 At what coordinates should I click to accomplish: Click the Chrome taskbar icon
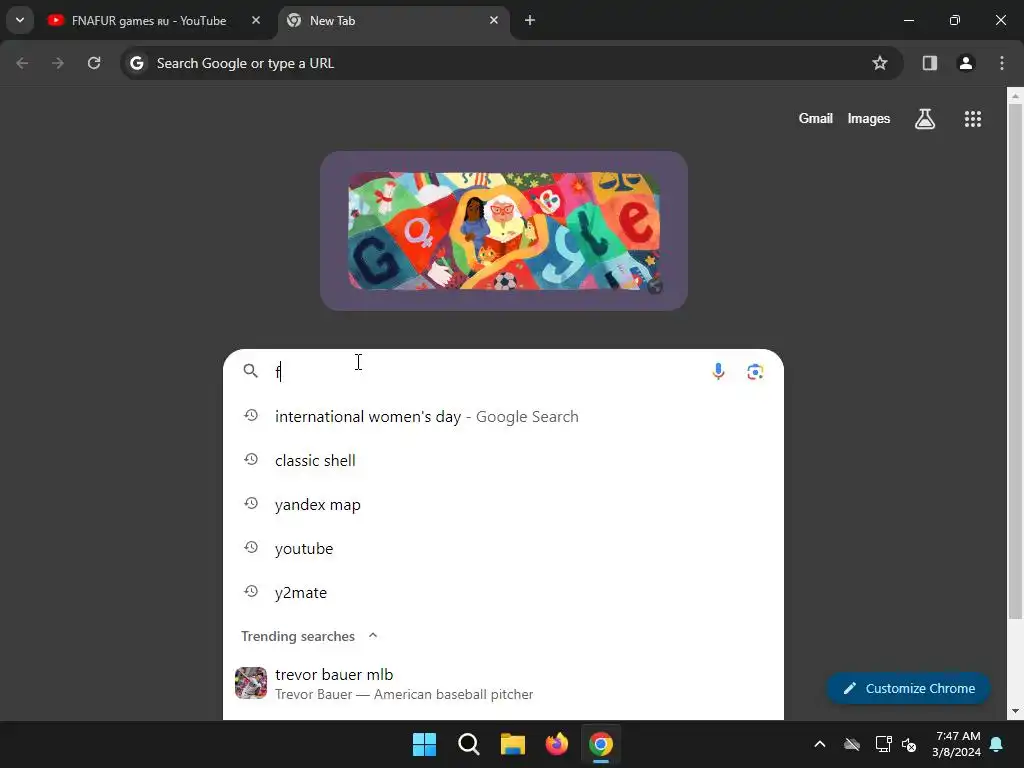click(601, 744)
